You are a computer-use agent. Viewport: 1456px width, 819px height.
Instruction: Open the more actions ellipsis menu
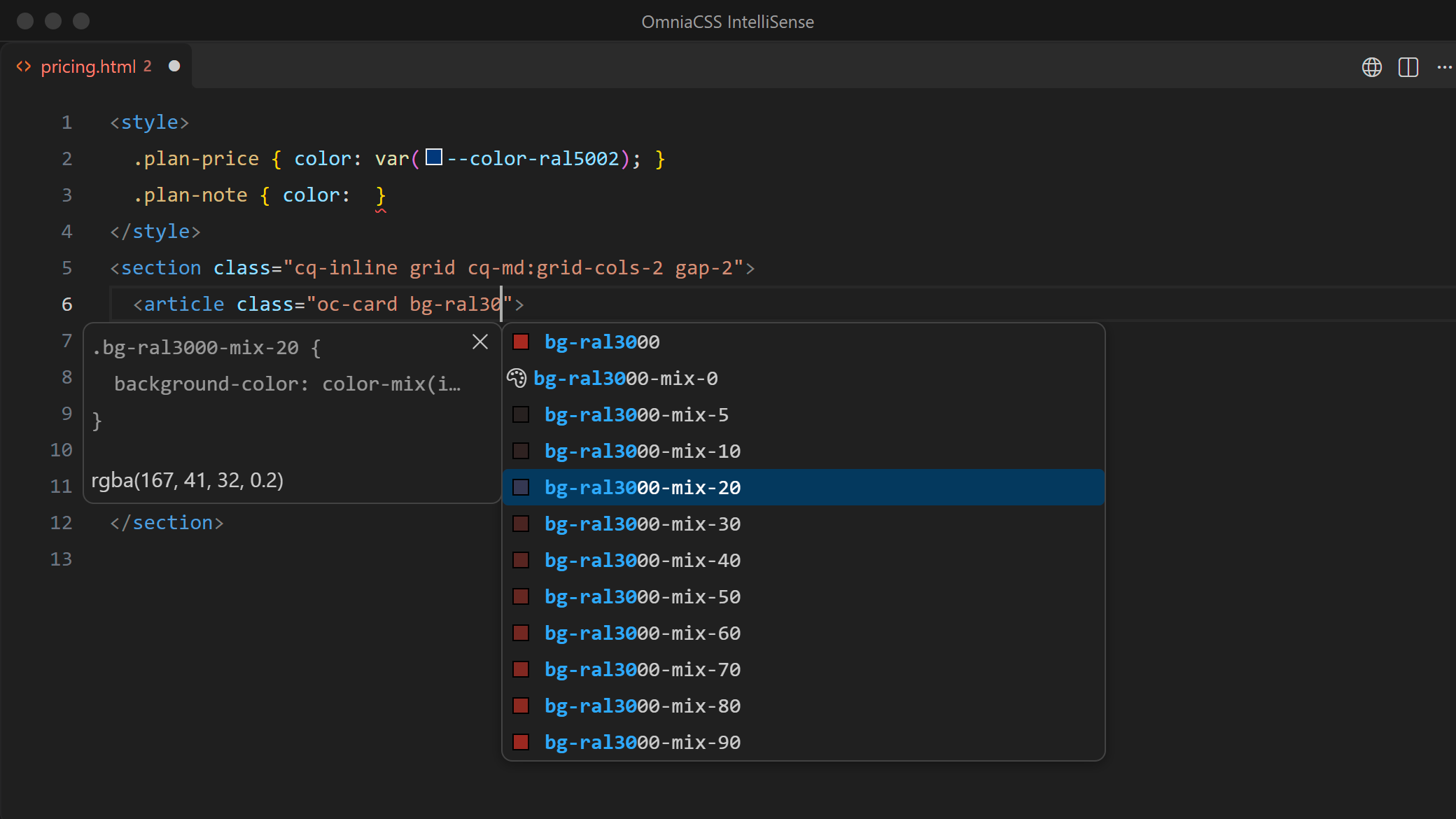1445,67
